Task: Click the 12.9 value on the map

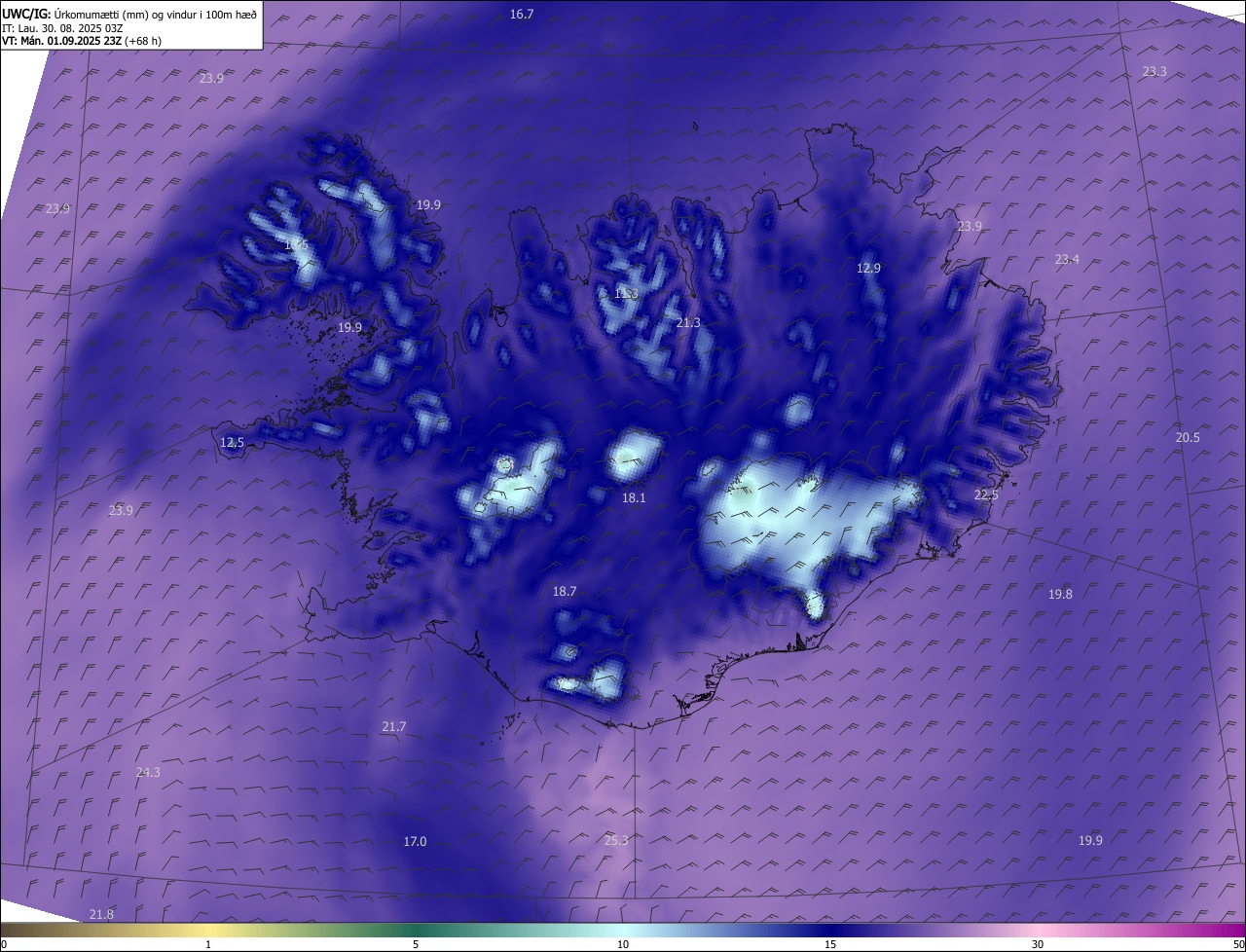Action: [x=868, y=268]
